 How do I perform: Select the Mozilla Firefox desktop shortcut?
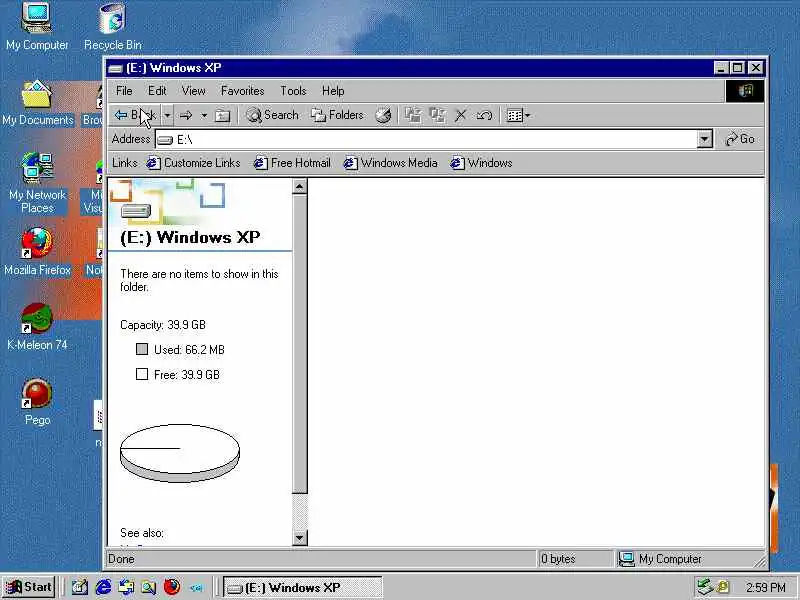tap(37, 252)
